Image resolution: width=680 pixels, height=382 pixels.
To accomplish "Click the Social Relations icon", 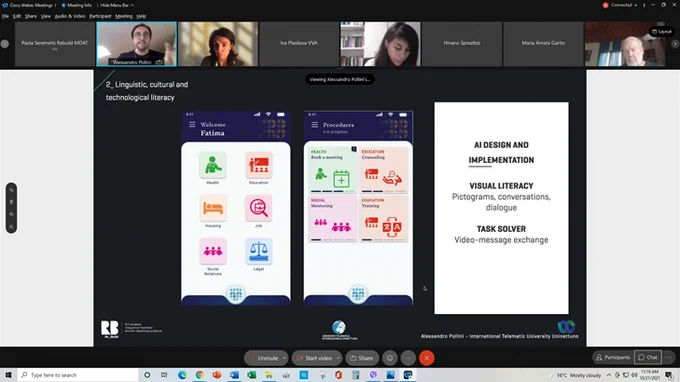I will coord(212,251).
